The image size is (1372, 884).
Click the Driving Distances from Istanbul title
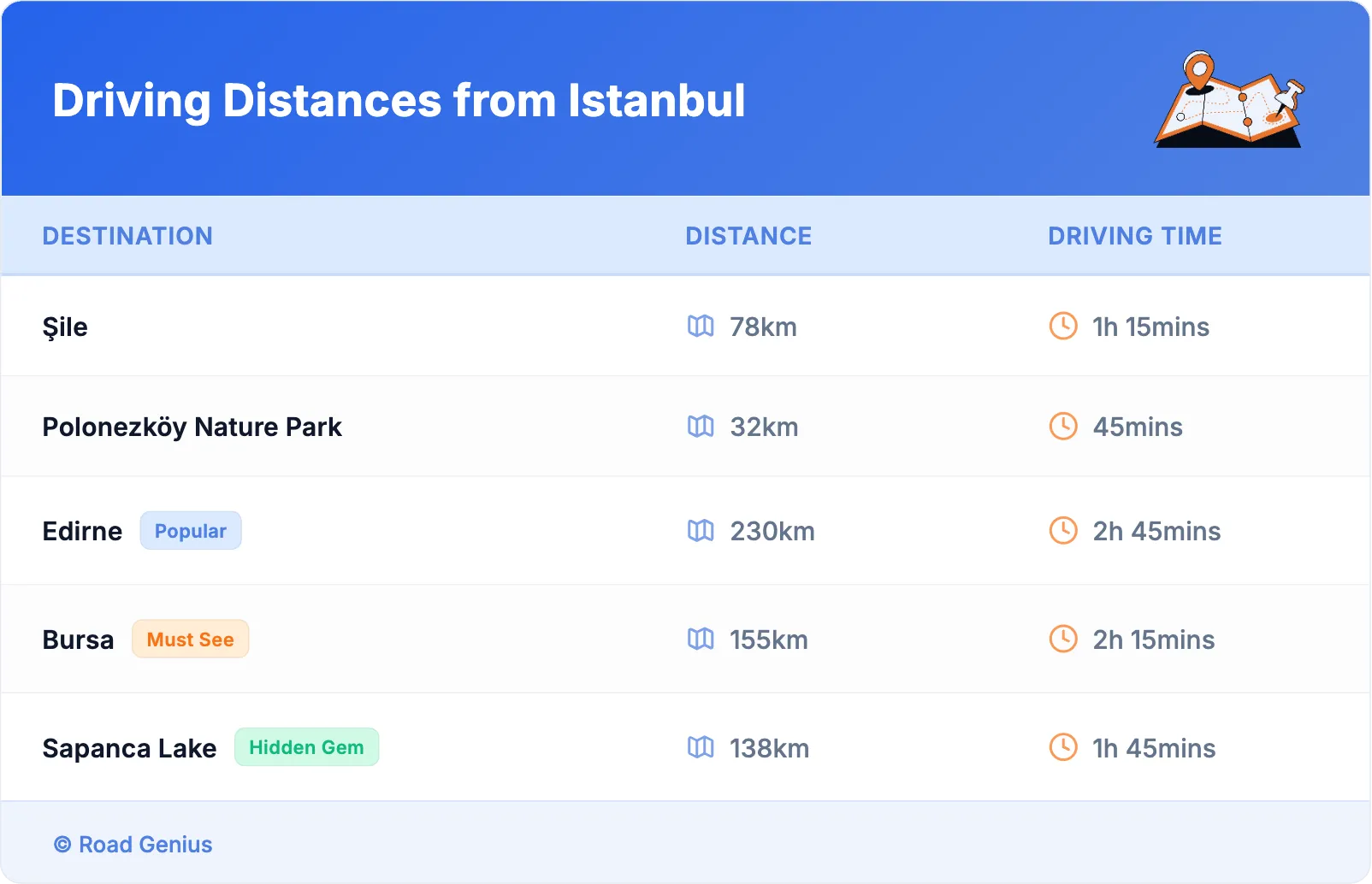click(x=399, y=100)
